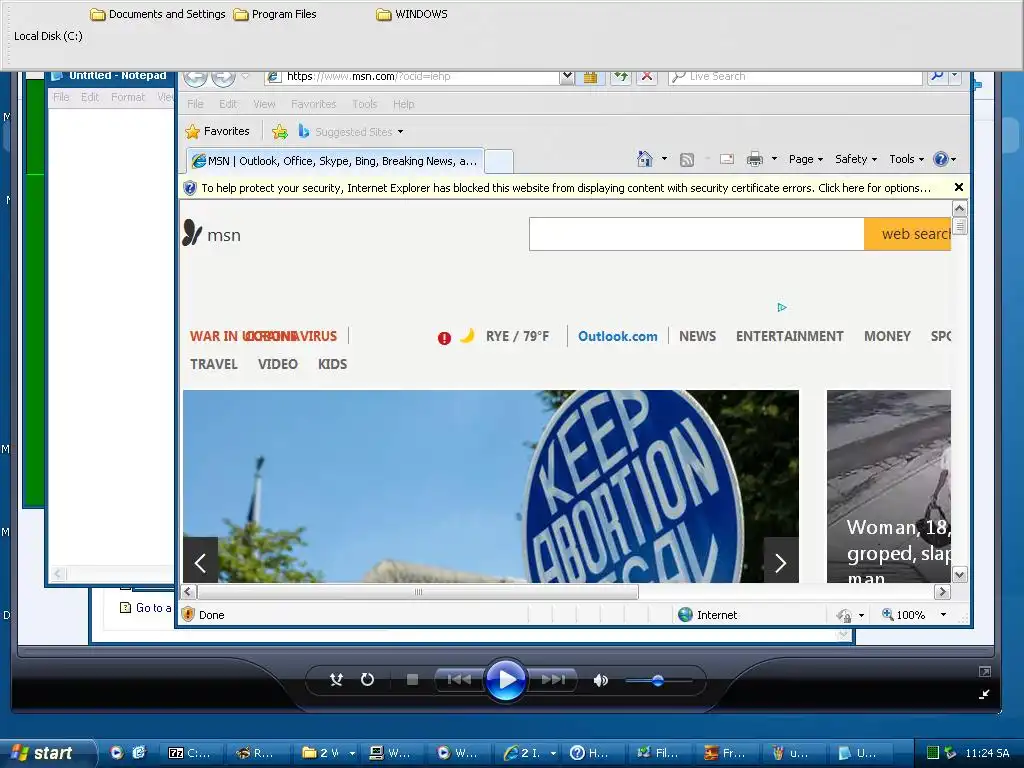Click the Outlook.com link

coord(617,336)
